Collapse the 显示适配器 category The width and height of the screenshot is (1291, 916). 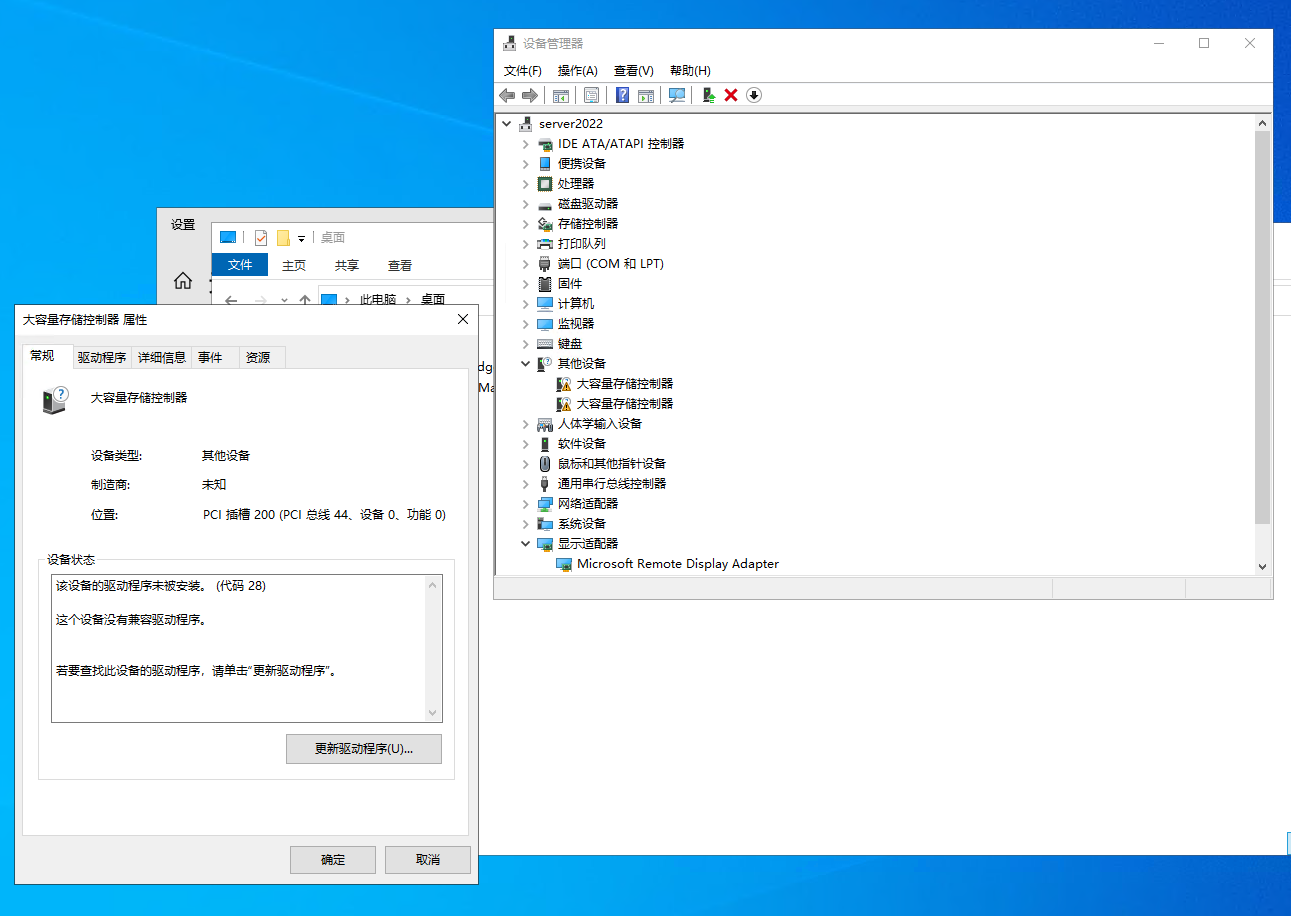(x=526, y=544)
